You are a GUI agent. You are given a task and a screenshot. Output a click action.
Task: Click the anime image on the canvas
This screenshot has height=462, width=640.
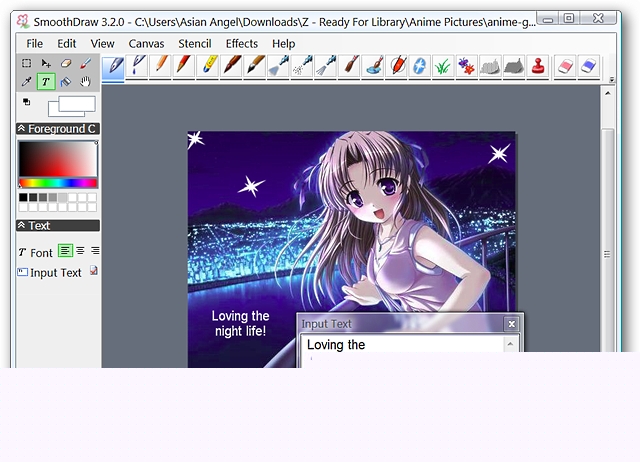[x=351, y=249]
